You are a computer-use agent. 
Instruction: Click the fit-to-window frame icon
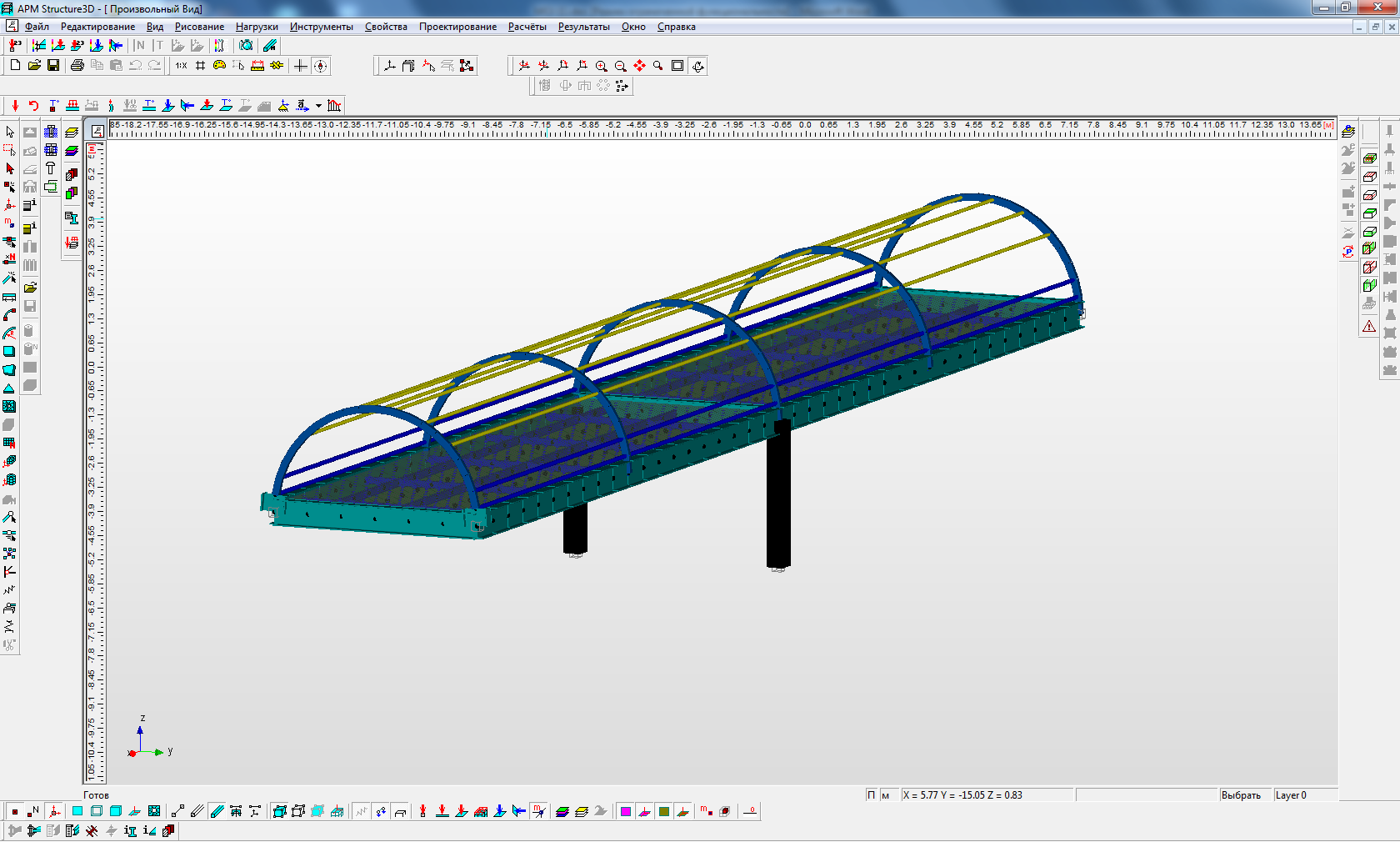click(677, 66)
